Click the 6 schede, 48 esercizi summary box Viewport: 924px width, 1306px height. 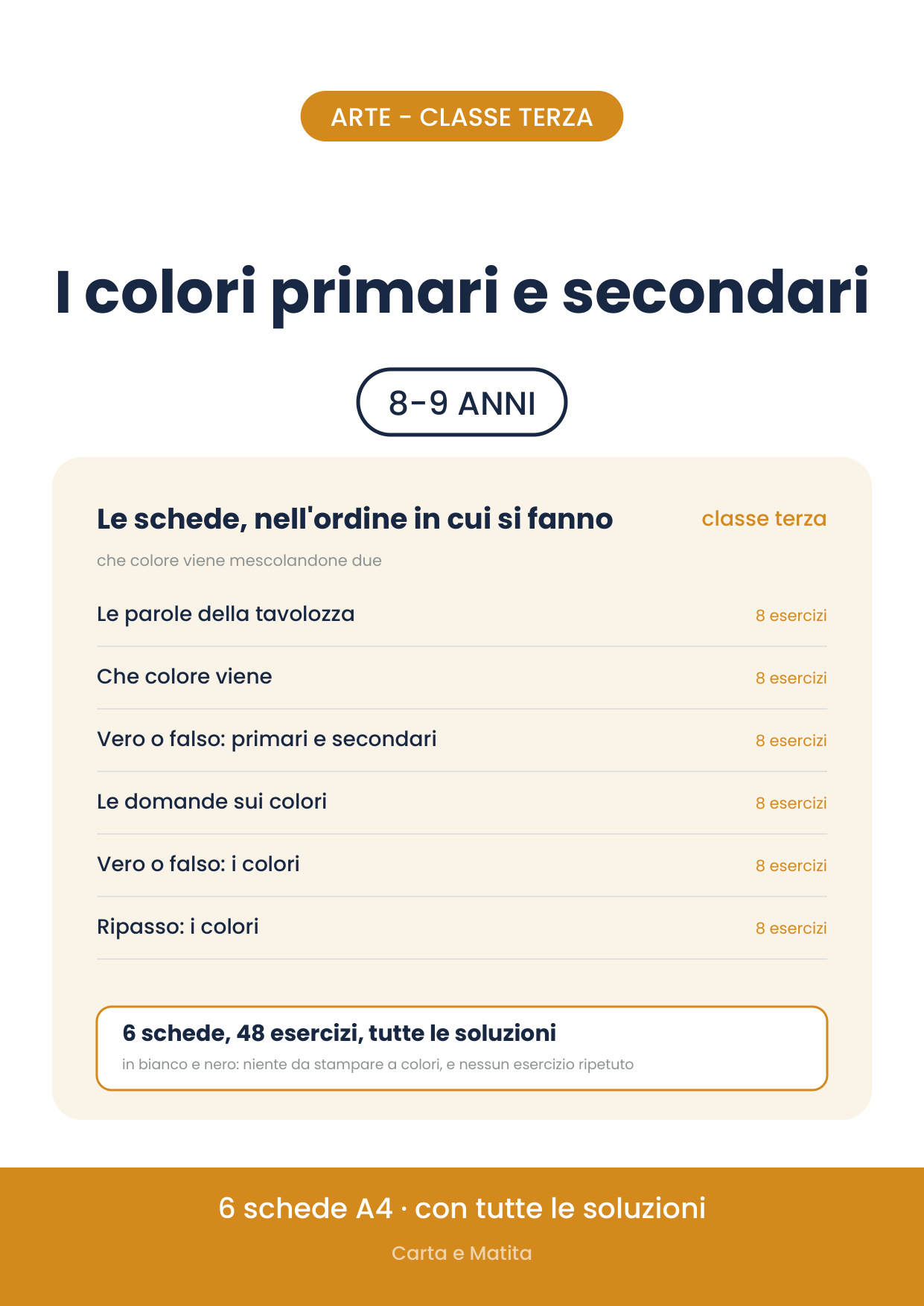[x=462, y=1048]
